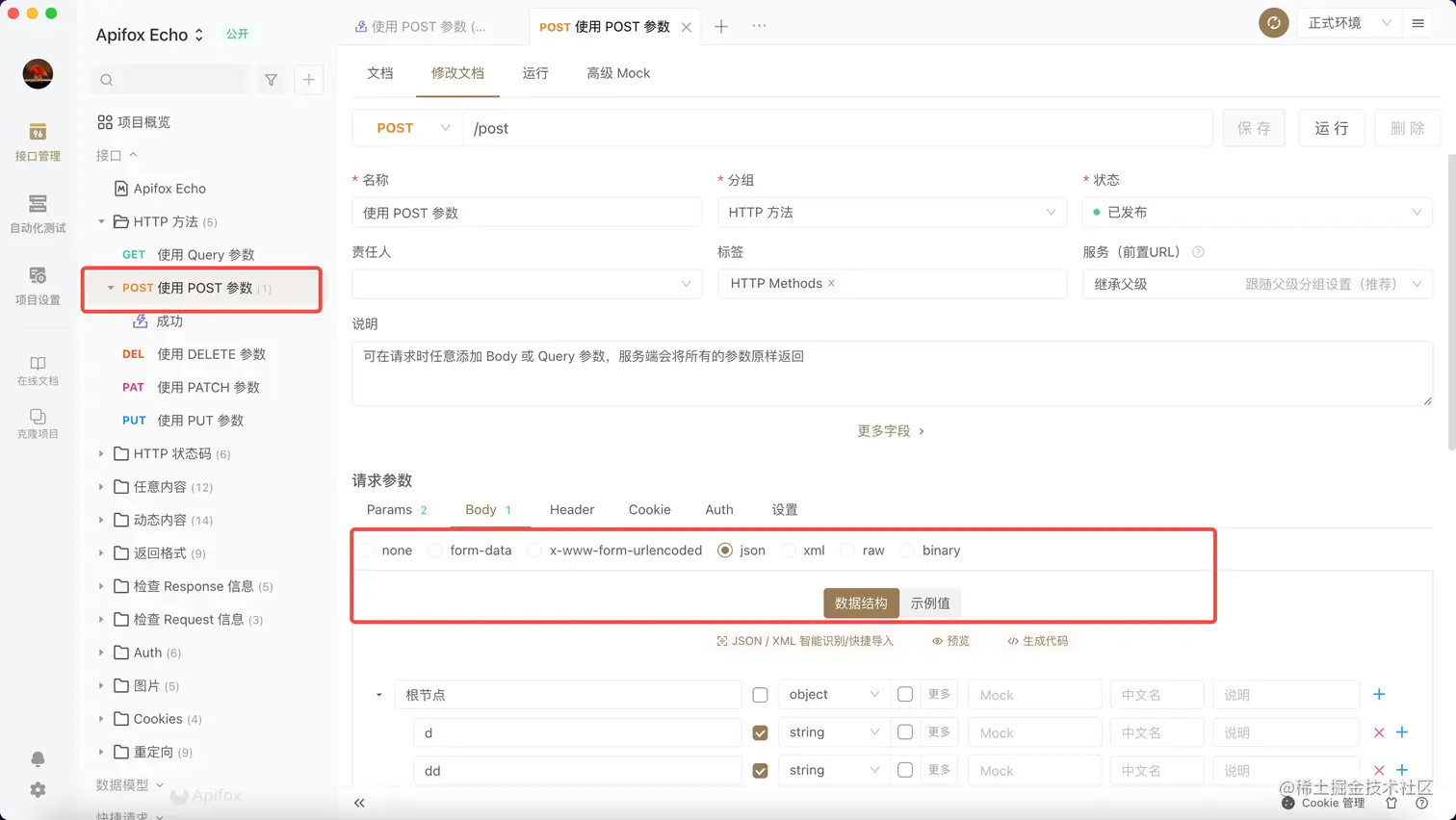Click the environment sync refresh icon
This screenshot has width=1456, height=820.
pos(1273,22)
